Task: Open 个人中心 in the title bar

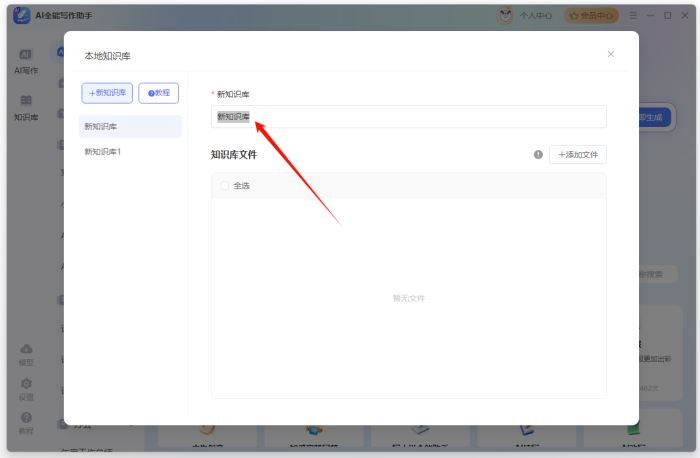Action: 535,16
